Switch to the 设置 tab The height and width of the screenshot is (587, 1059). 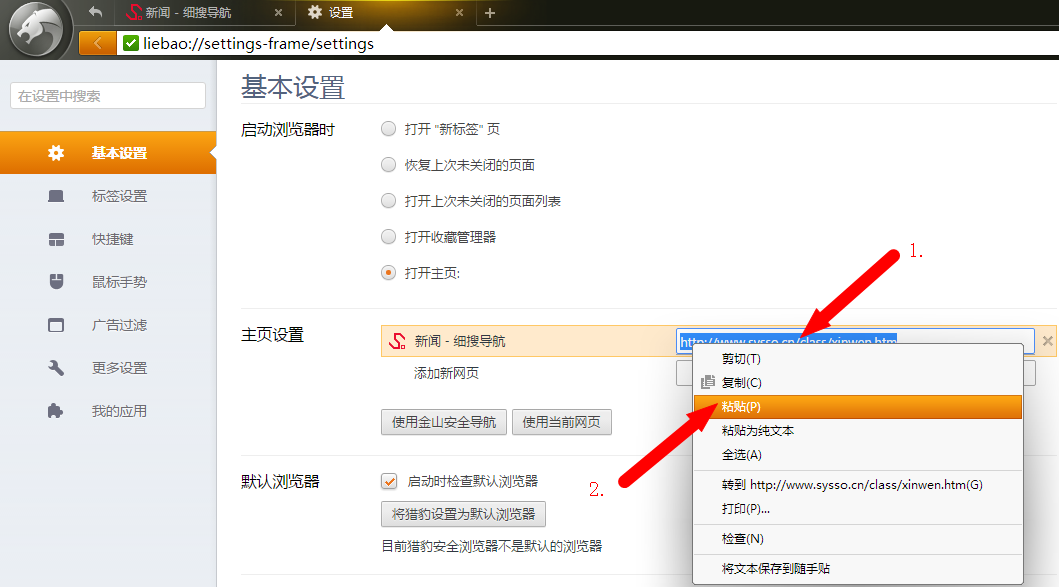[385, 13]
